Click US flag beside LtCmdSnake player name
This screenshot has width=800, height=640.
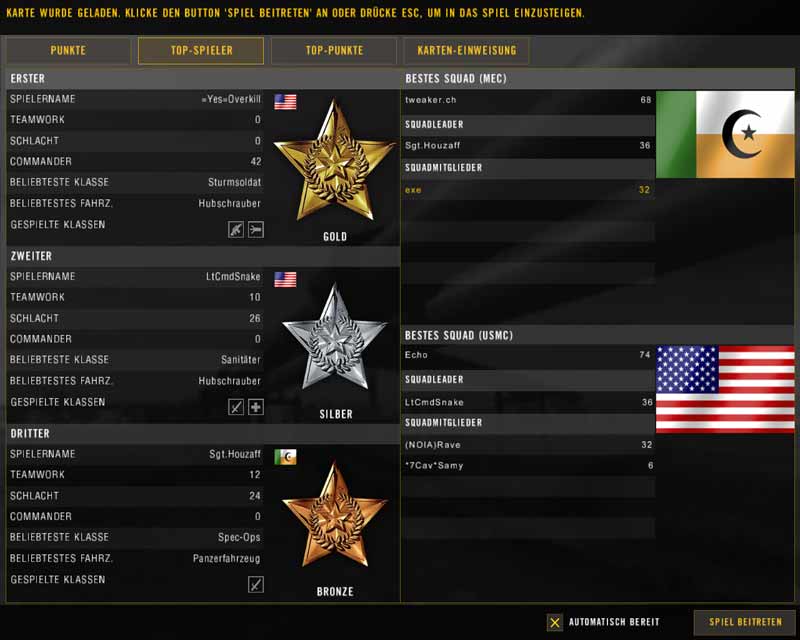click(x=285, y=279)
